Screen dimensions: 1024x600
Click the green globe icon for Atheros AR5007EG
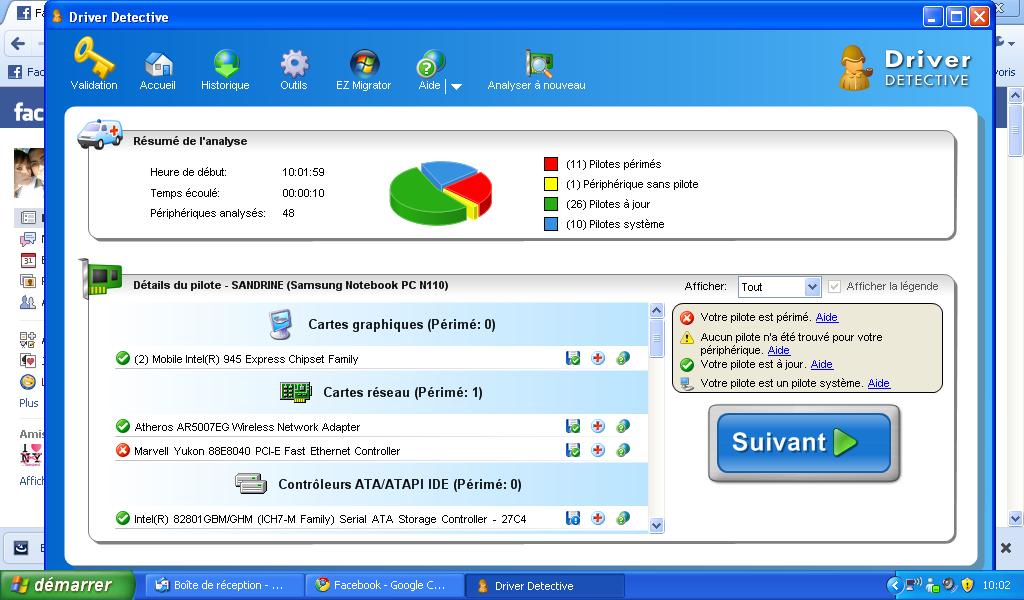point(623,426)
